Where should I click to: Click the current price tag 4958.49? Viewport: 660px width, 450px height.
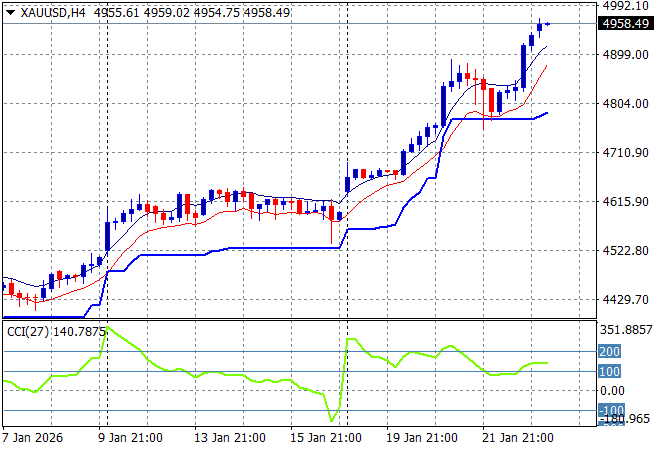click(629, 23)
